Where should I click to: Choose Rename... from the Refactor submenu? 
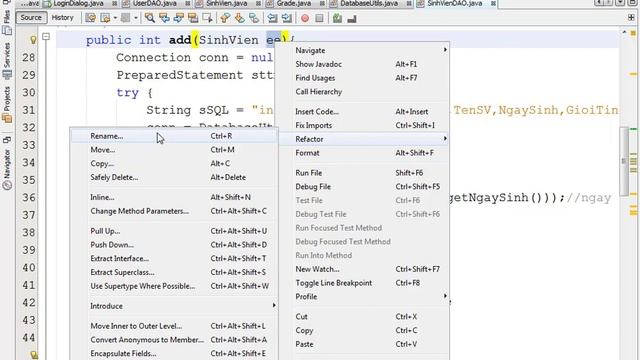tap(174, 136)
